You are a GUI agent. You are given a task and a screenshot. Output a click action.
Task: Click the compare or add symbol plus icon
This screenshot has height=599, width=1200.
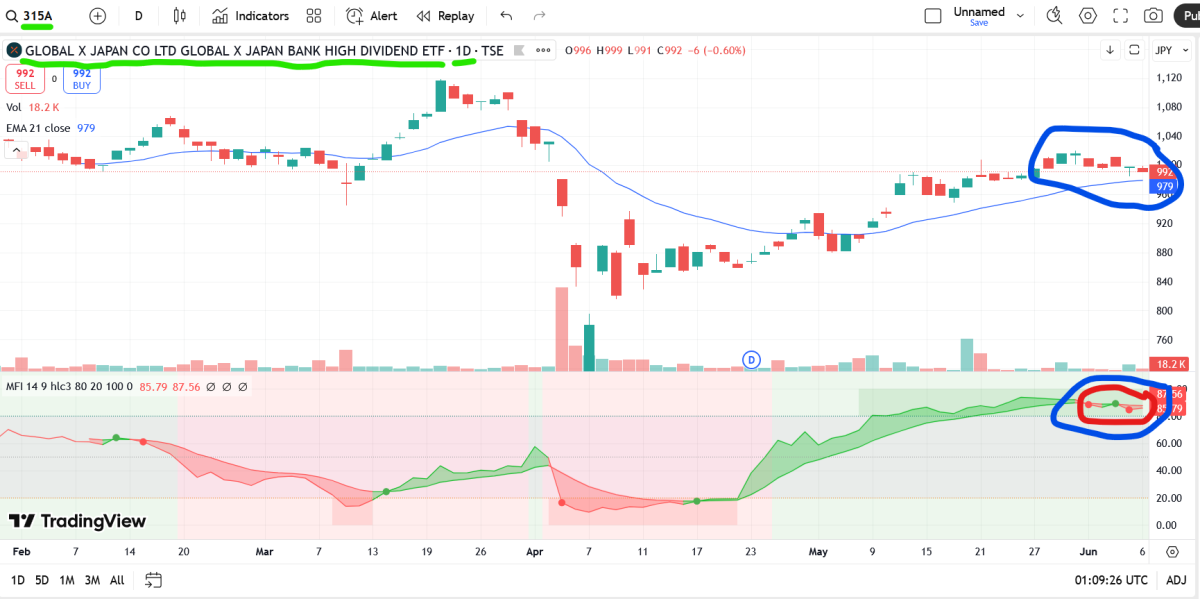click(x=97, y=16)
